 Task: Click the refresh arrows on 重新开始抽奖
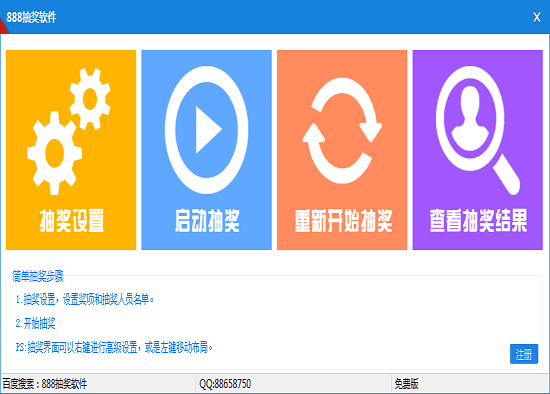[x=342, y=131]
